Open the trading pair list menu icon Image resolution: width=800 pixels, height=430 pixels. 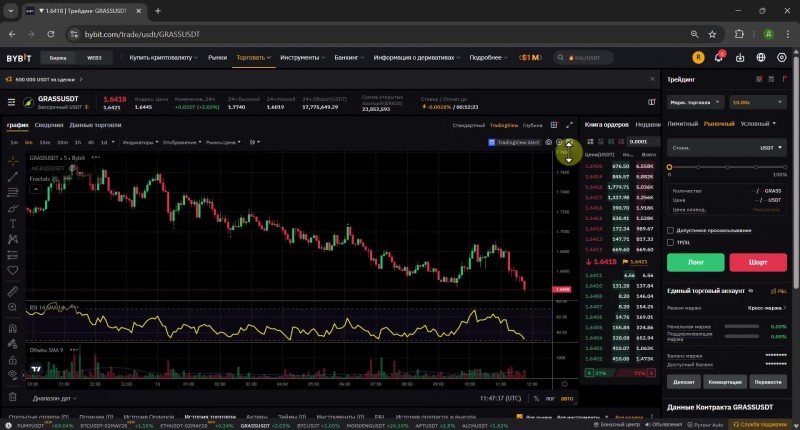[12, 102]
